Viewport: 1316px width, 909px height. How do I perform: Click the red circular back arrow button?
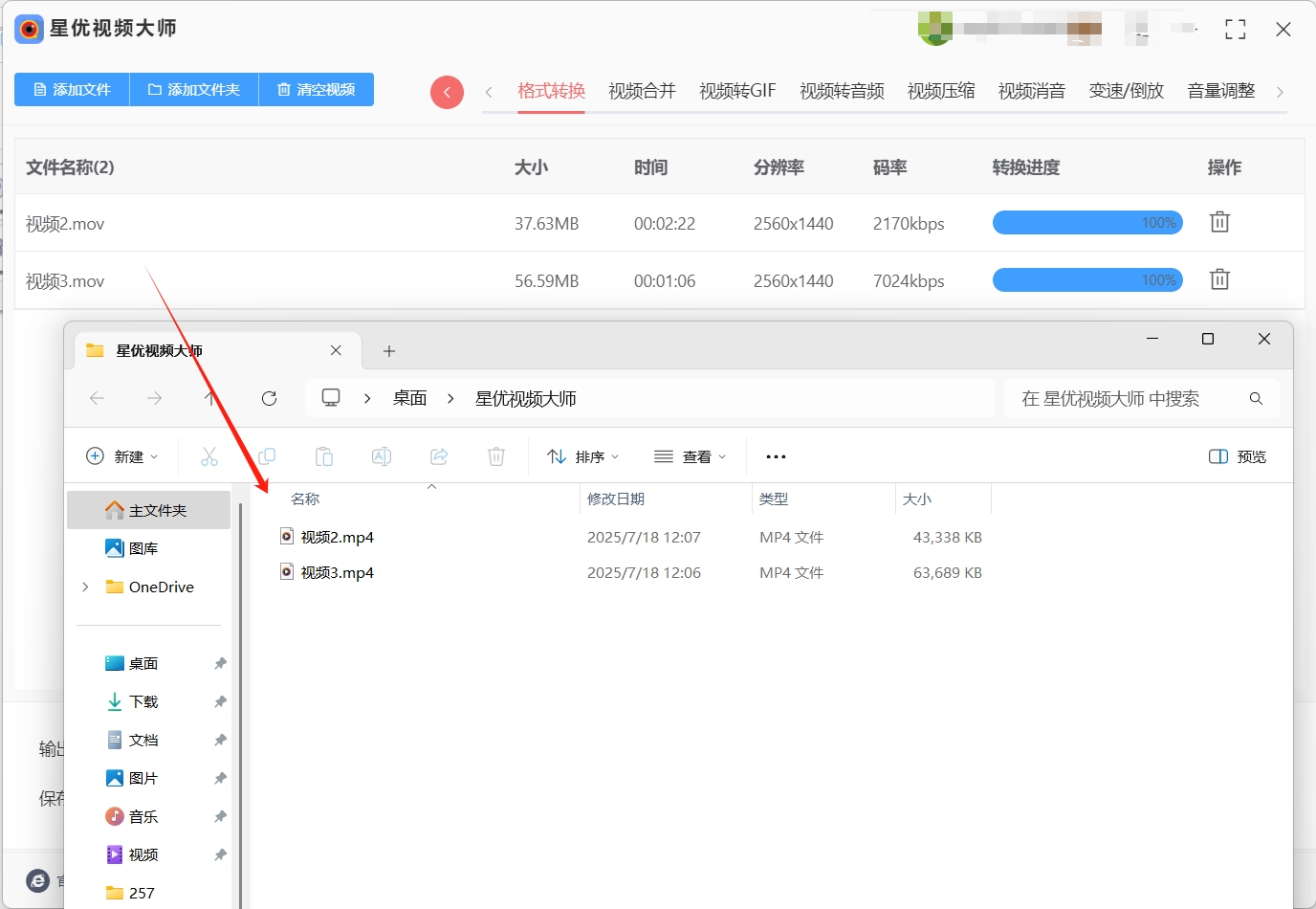click(447, 92)
